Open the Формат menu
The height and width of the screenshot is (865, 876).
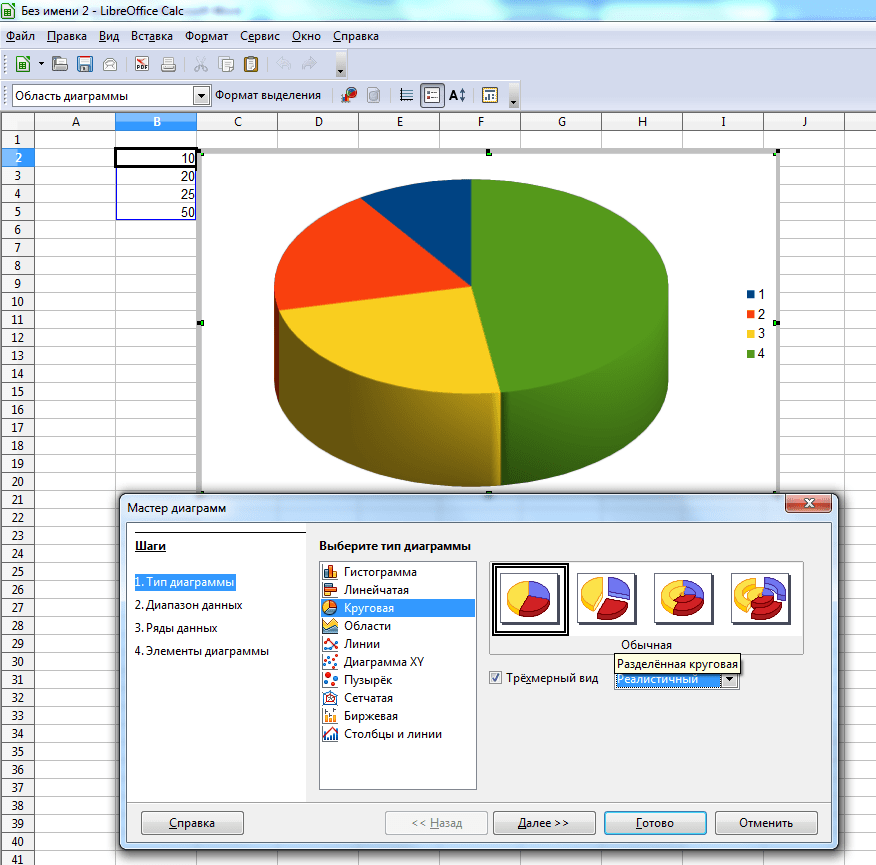206,36
